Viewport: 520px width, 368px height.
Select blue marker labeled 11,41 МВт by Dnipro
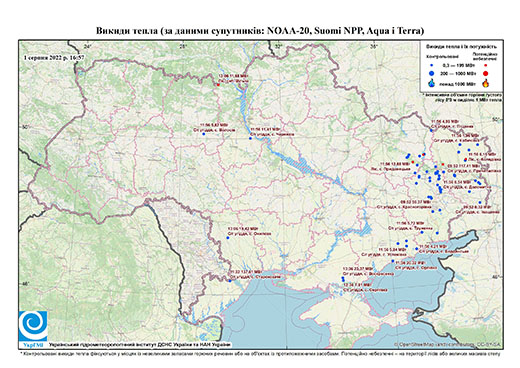click(250, 138)
